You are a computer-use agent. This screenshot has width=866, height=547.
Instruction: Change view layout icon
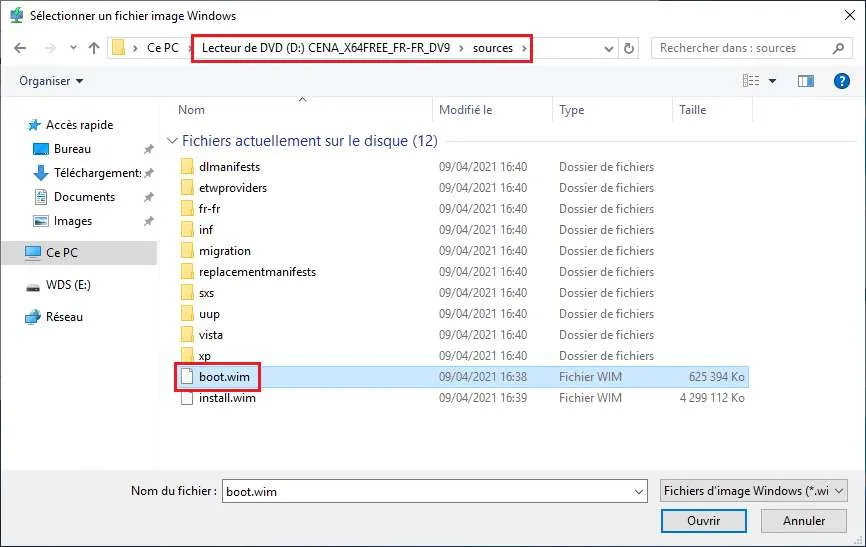751,81
